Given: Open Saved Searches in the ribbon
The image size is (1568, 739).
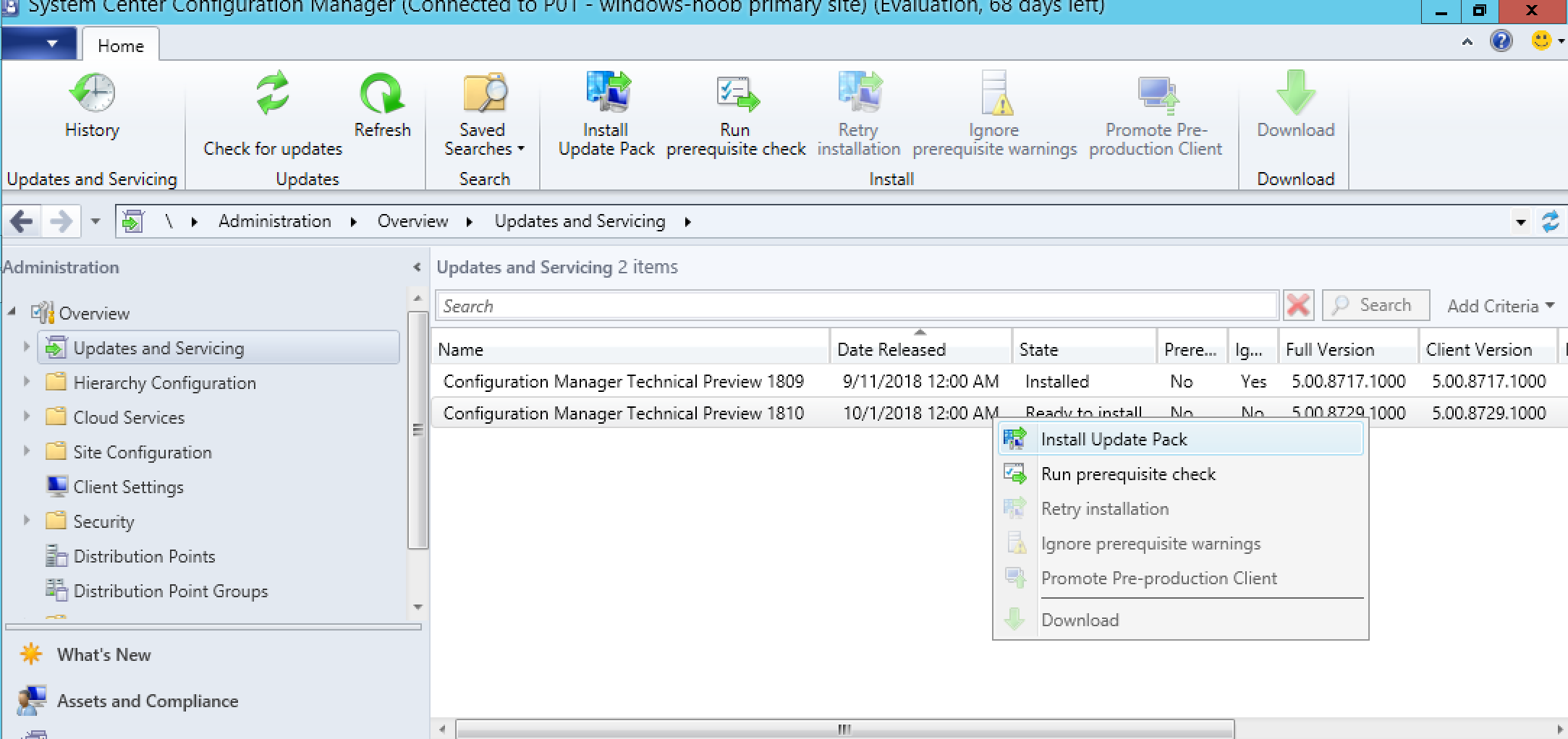Looking at the screenshot, I should 483,114.
